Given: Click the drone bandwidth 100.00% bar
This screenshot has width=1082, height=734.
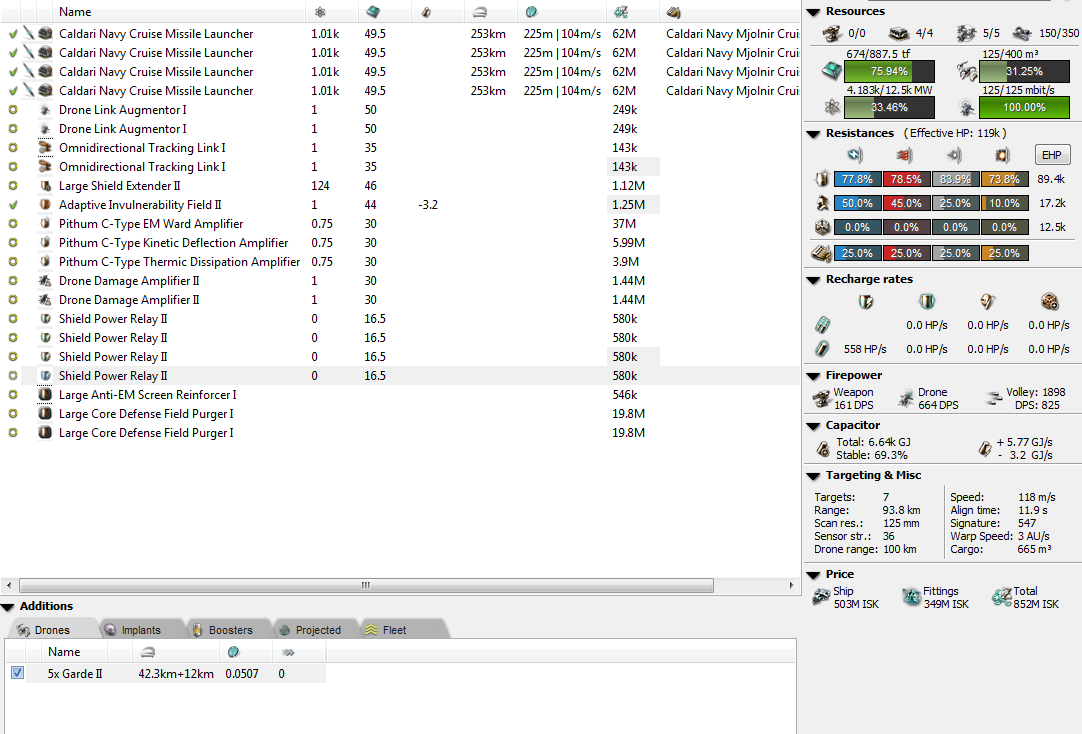Looking at the screenshot, I should pyautogui.click(x=1024, y=108).
